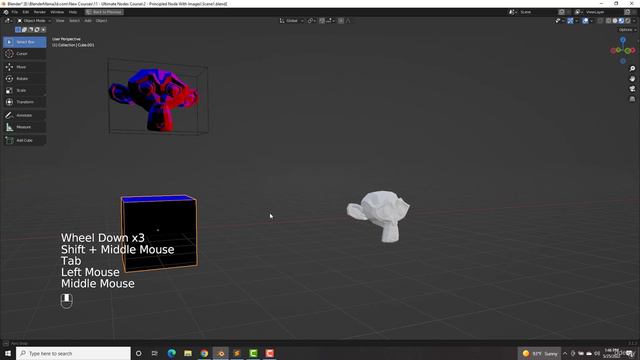Open shading options dropdown arrow
This screenshot has width=640, height=360.
[x=633, y=21]
